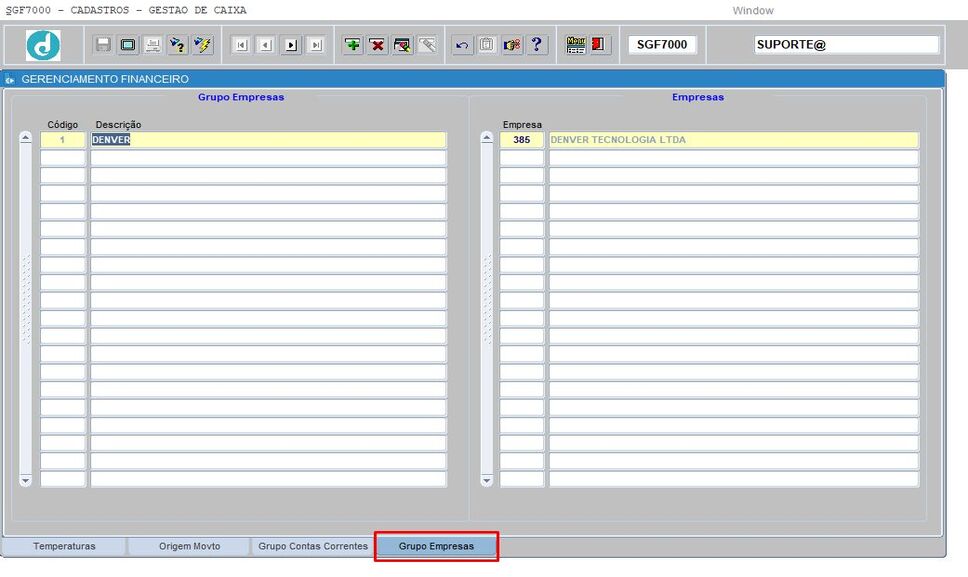Insert new record with green plus icon

[x=353, y=44]
